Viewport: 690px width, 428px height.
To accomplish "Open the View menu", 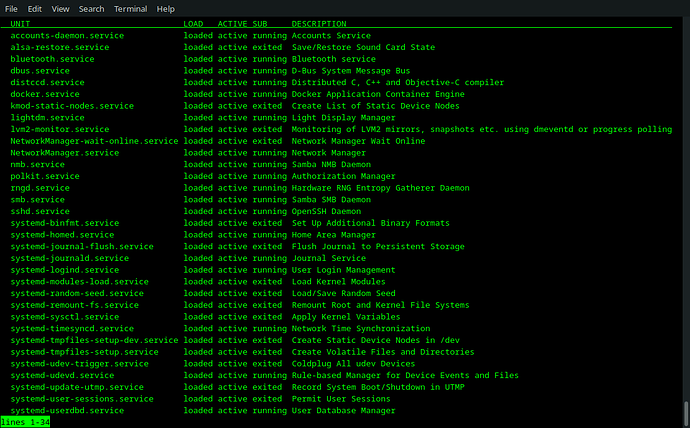I will (60, 9).
